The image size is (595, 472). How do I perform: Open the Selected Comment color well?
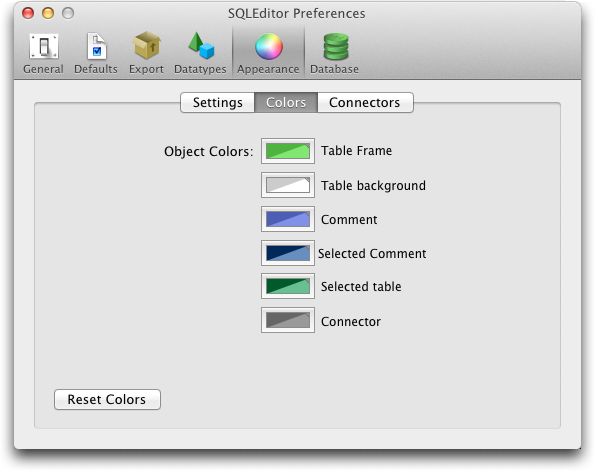coord(288,253)
